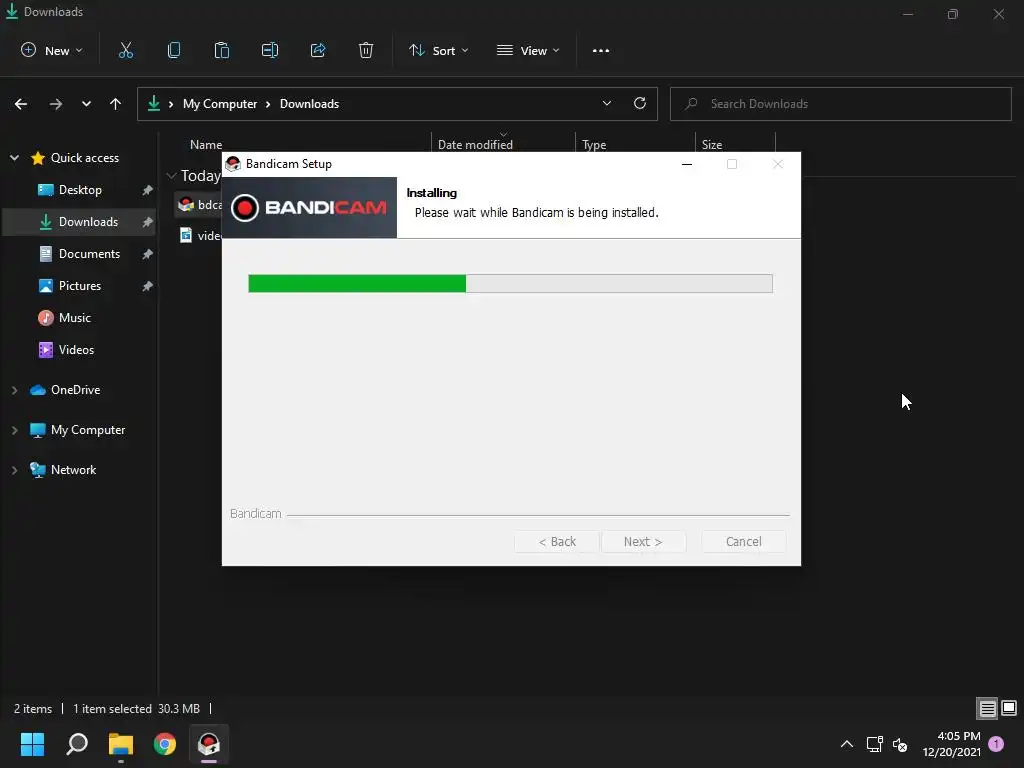Click the Back button in Bandicam Setup

point(556,541)
